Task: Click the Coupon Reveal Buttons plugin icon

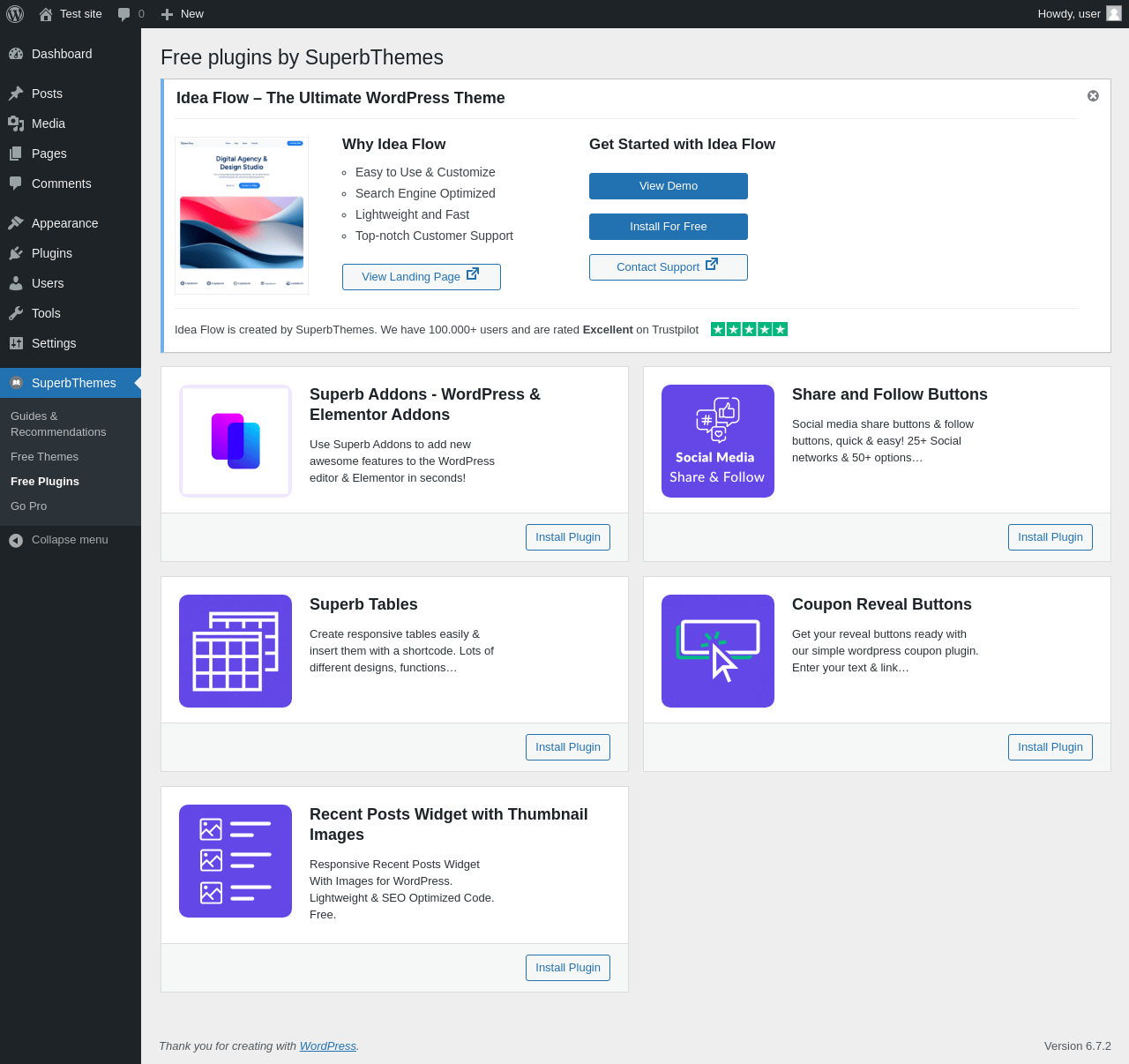Action: pos(718,651)
